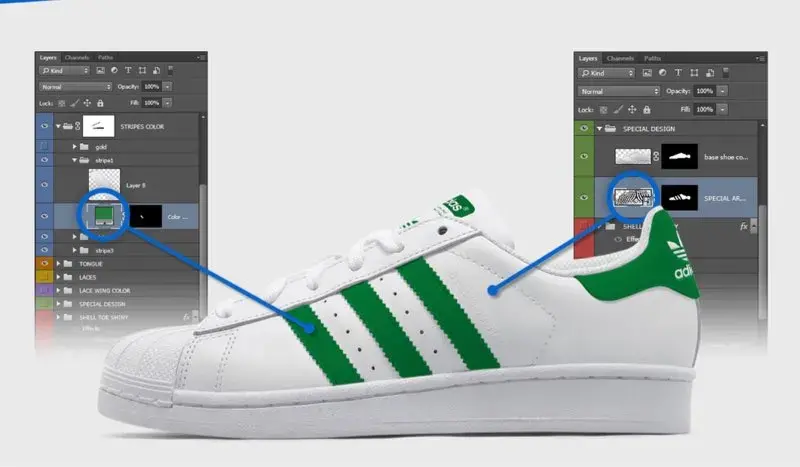800x467 pixels.
Task: Expand the LACE WING COLOR group
Action: (x=58, y=290)
